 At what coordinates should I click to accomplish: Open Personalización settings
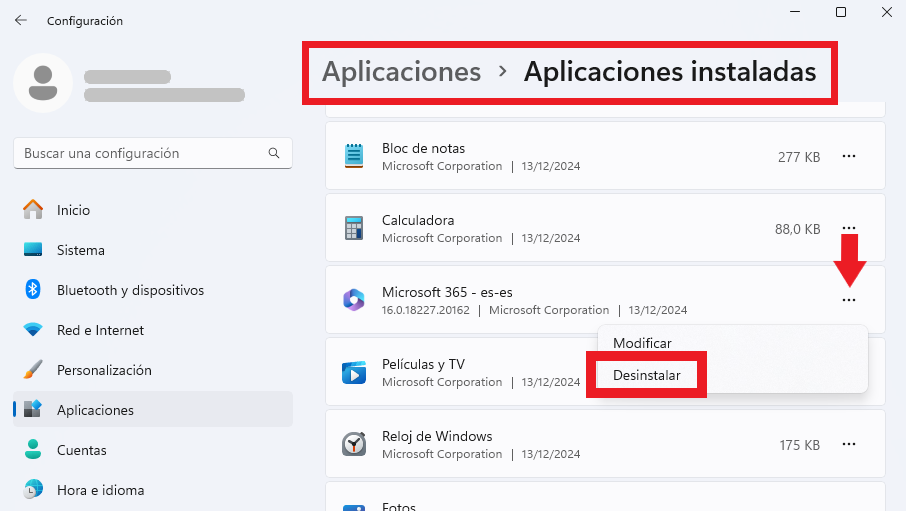pyautogui.click(x=153, y=370)
